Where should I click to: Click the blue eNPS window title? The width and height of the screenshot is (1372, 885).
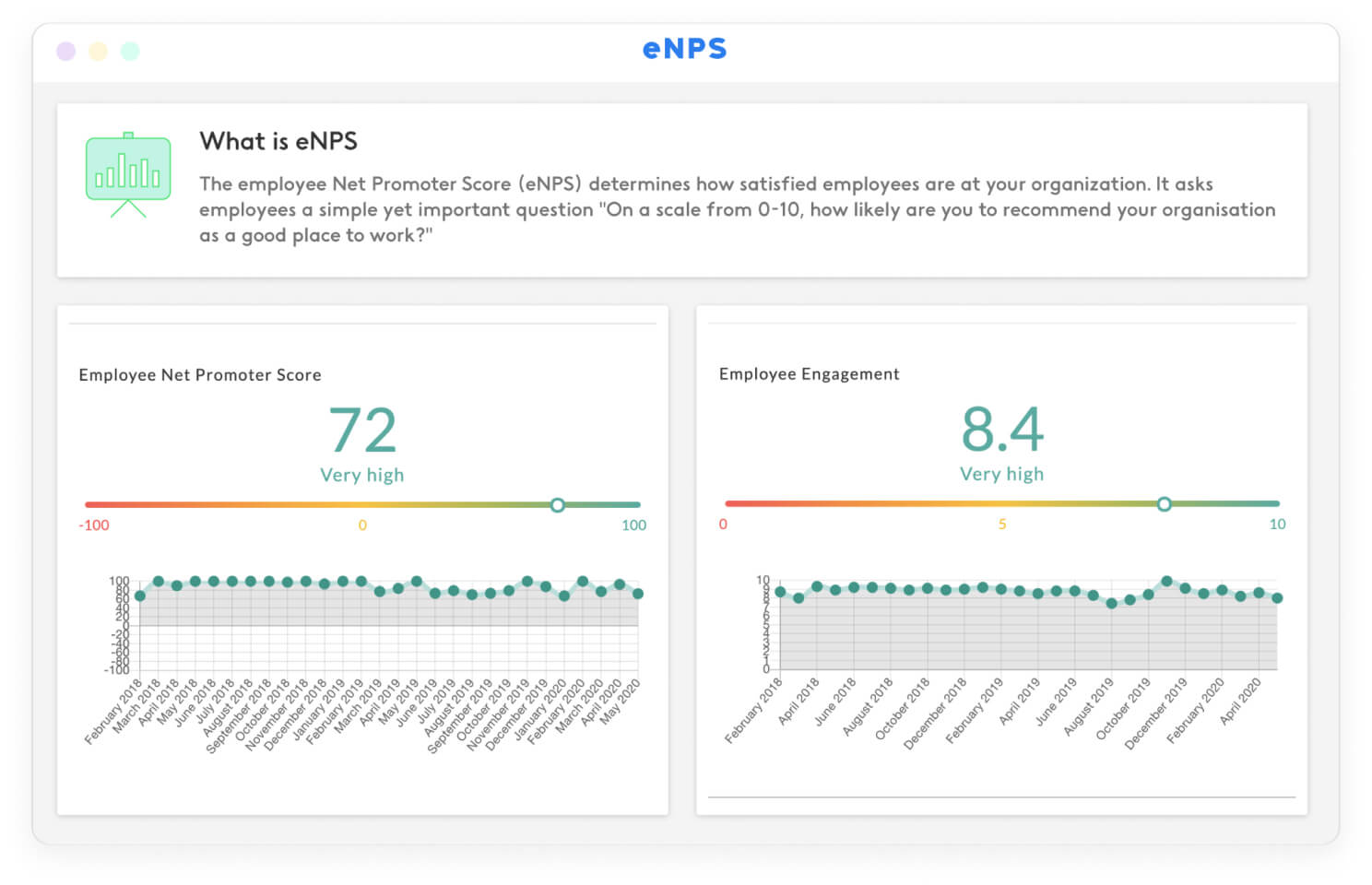click(x=684, y=49)
